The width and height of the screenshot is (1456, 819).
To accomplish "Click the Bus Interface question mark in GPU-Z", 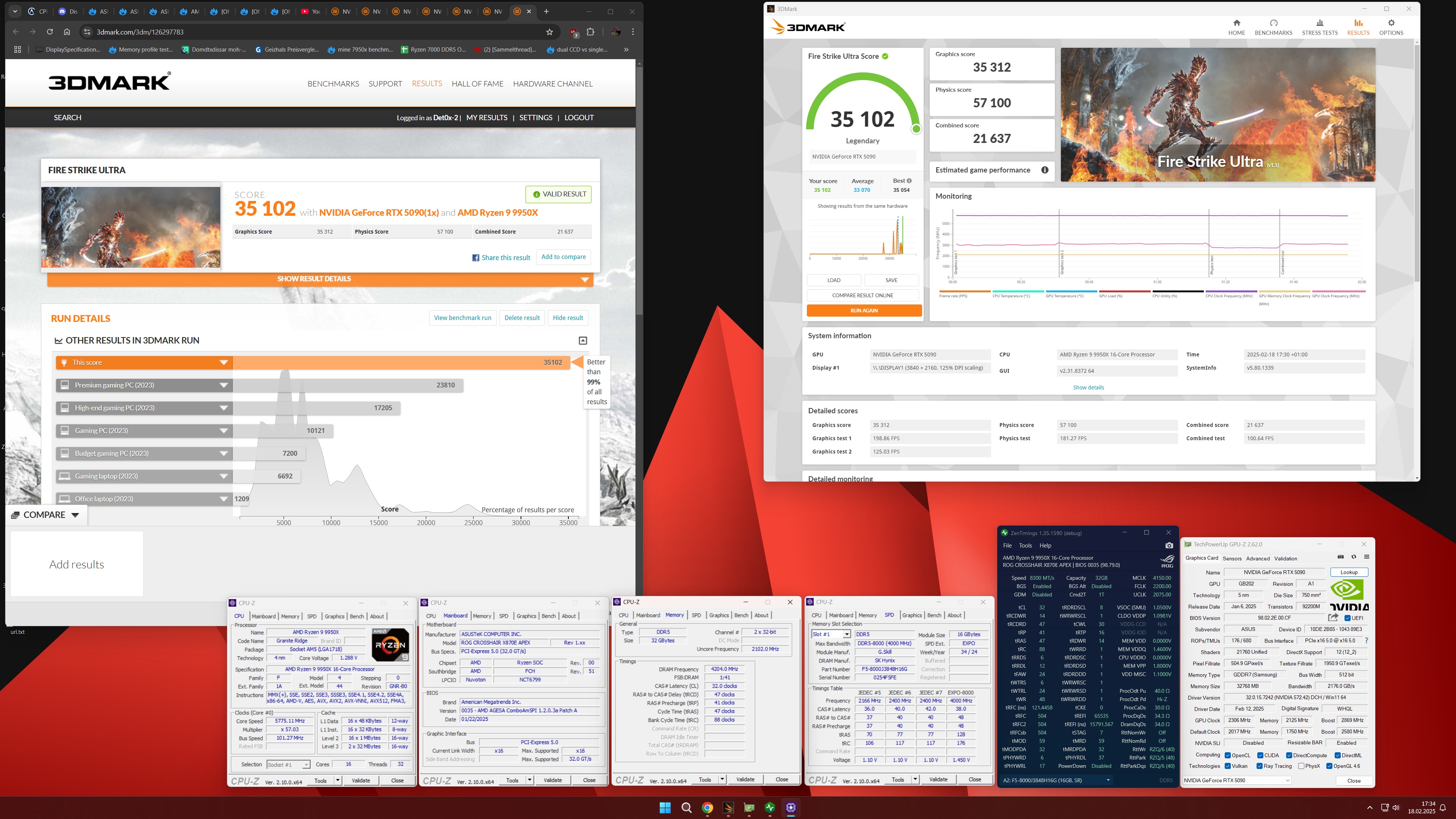I will (1367, 640).
